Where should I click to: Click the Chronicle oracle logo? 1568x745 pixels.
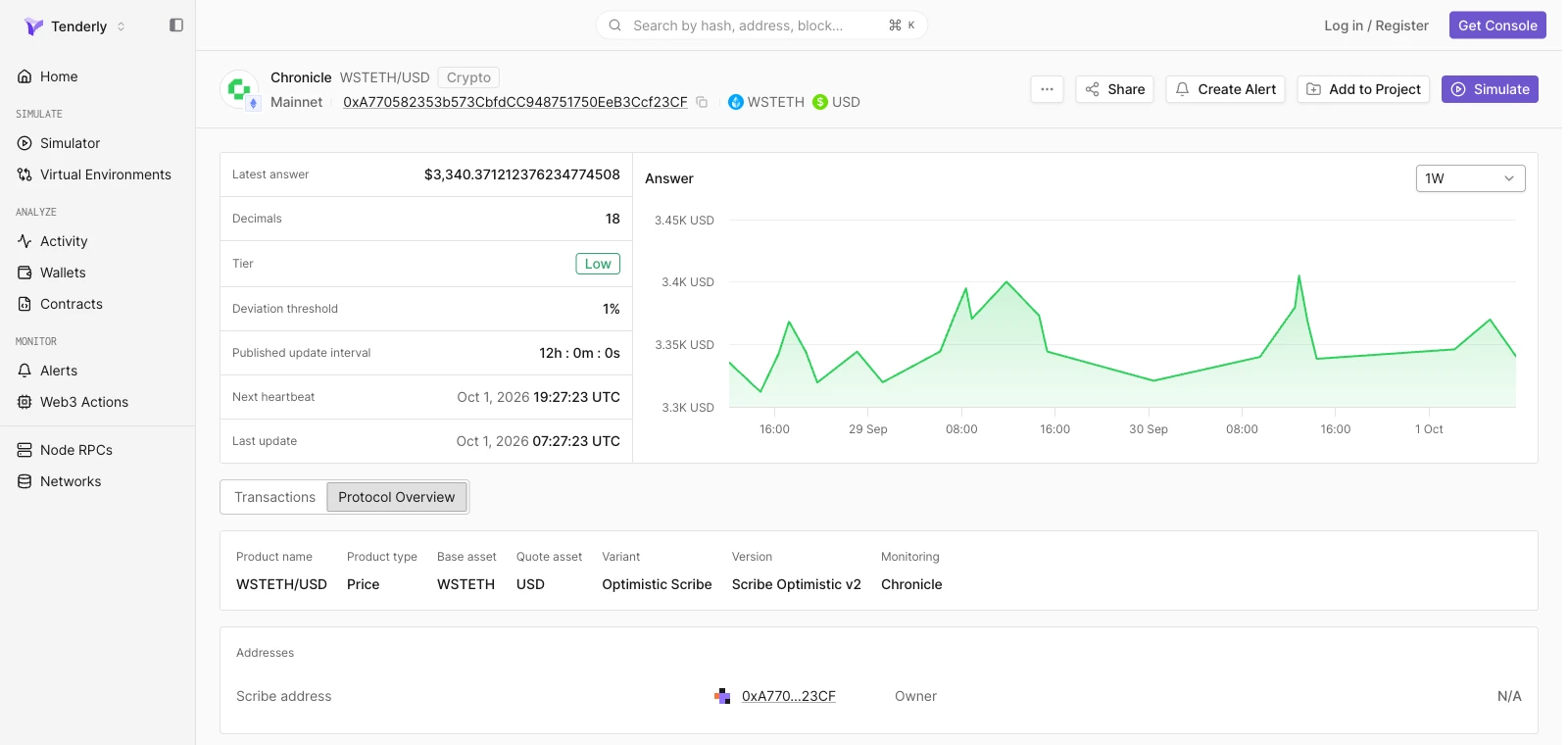tap(239, 89)
